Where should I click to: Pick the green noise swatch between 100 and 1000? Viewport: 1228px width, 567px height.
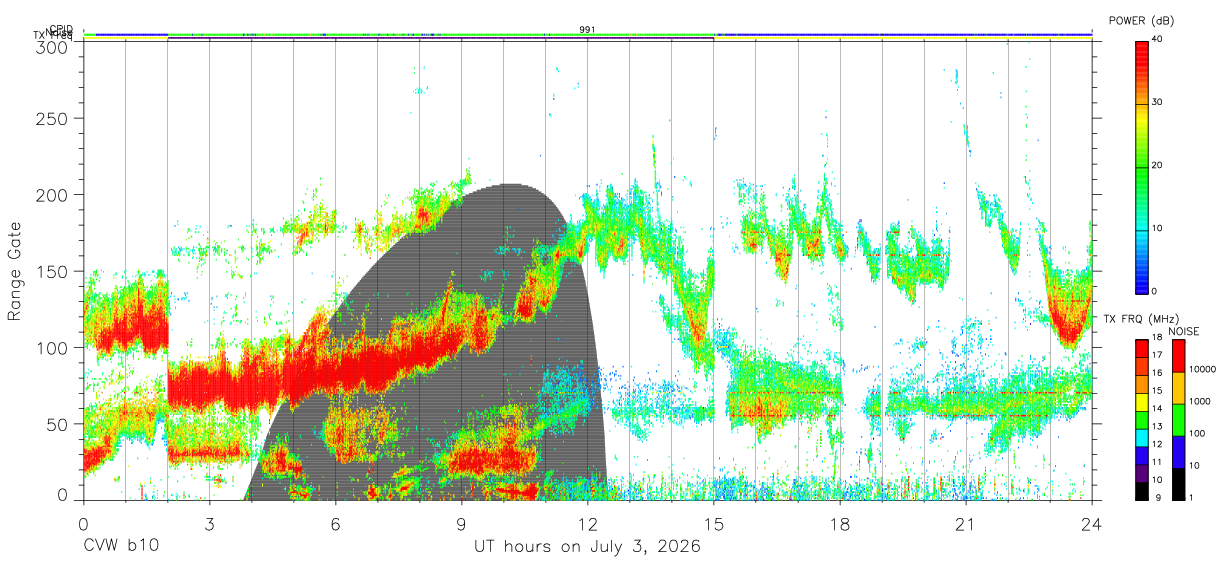click(1179, 419)
